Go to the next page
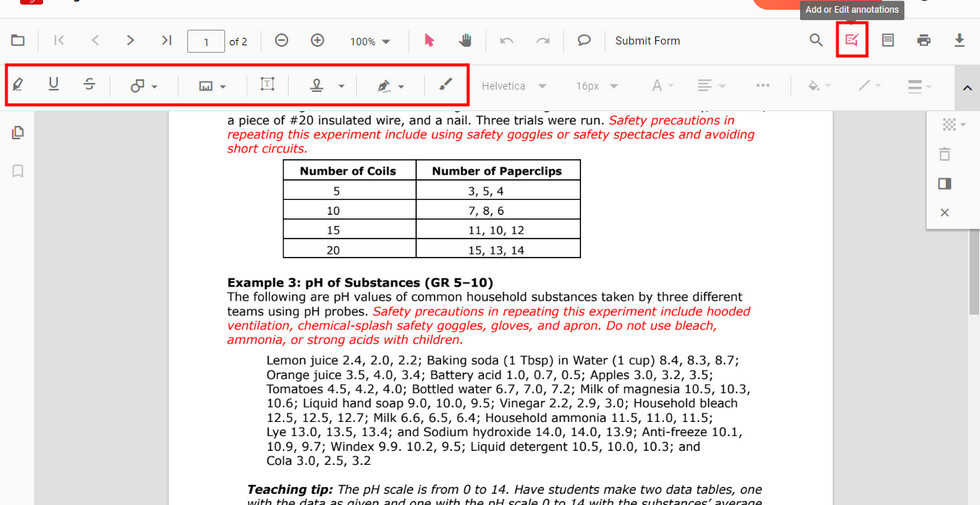Image resolution: width=980 pixels, height=505 pixels. (130, 41)
